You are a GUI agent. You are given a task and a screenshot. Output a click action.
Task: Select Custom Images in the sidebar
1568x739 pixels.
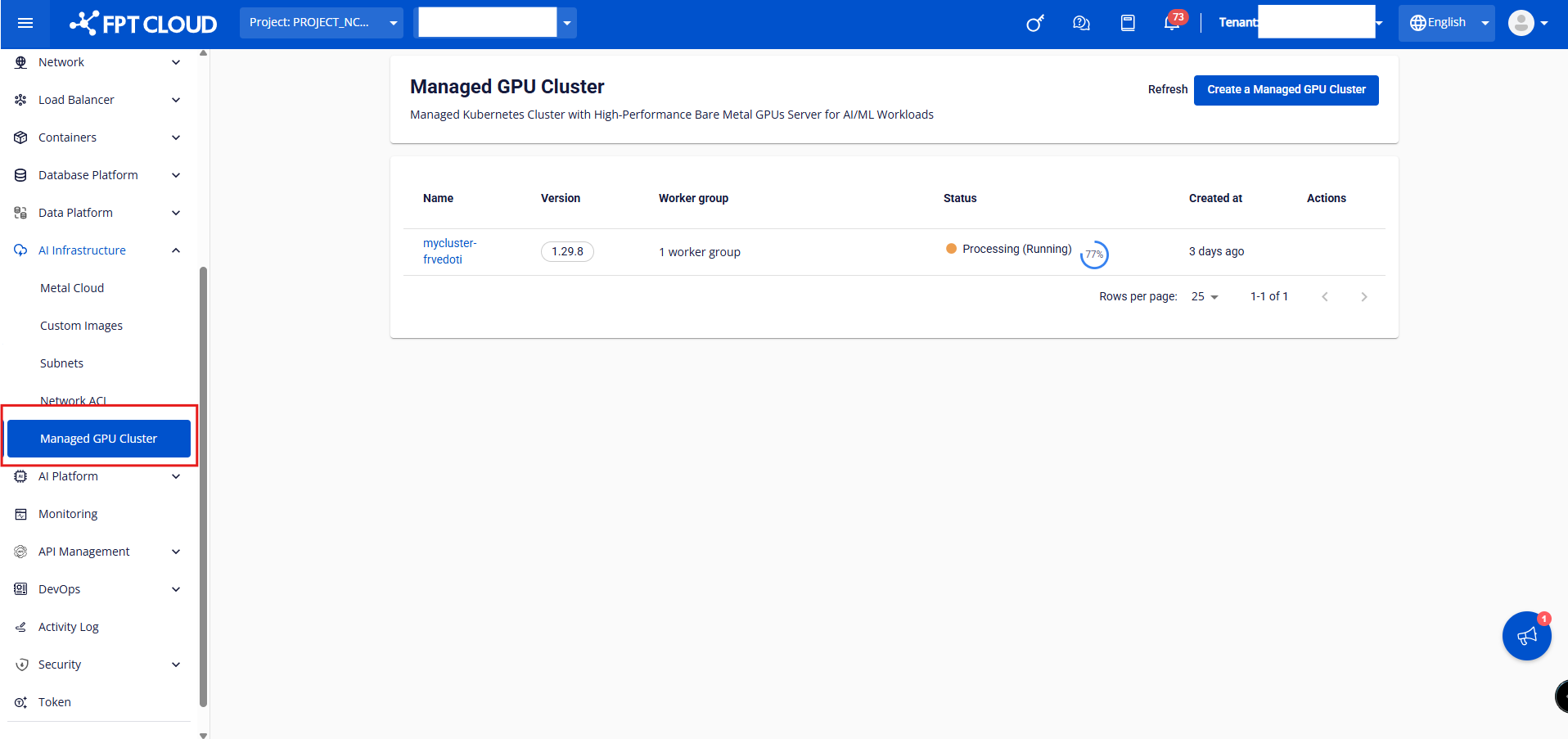pos(81,326)
